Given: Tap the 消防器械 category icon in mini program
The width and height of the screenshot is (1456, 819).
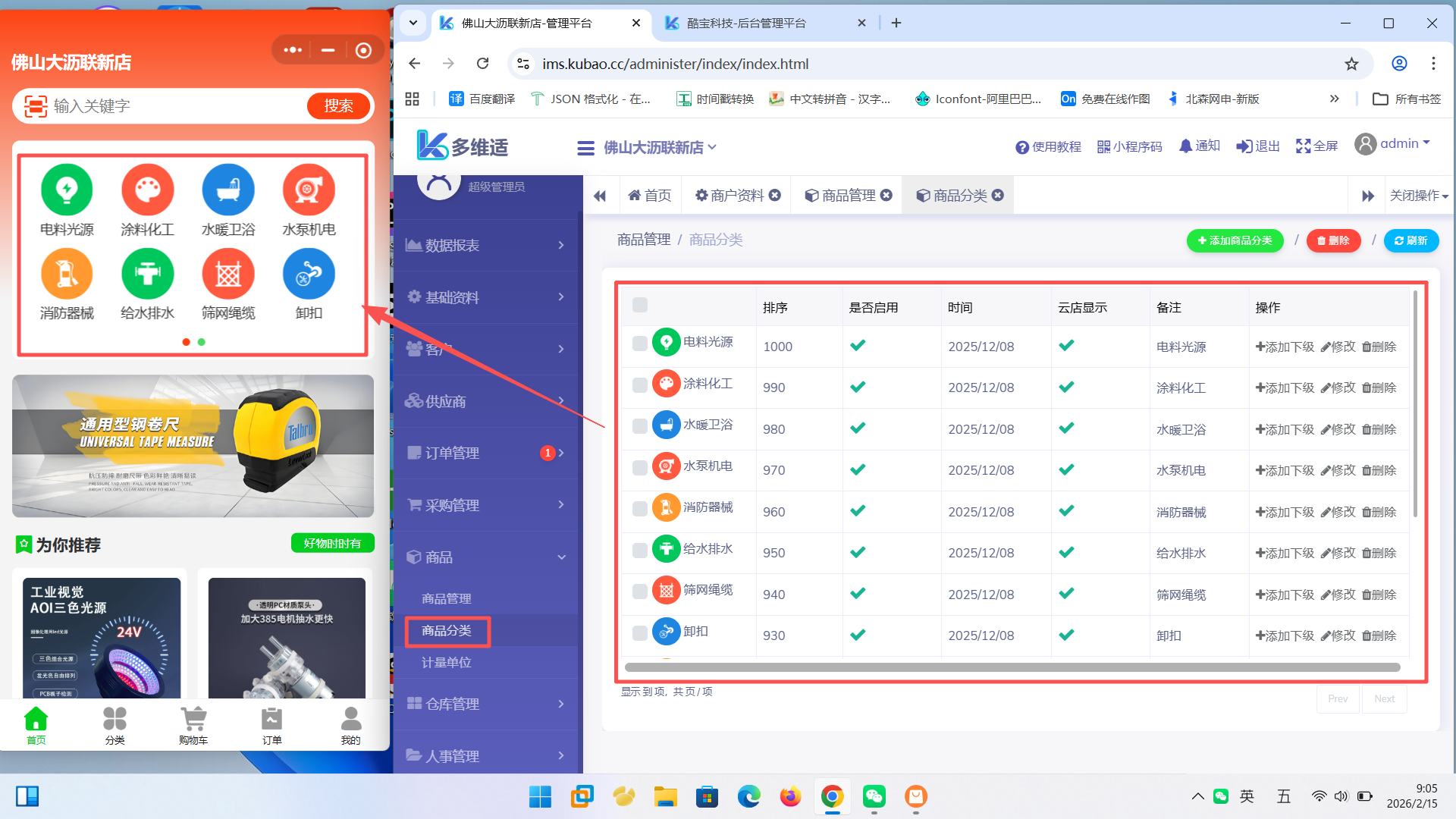Looking at the screenshot, I should pos(67,274).
